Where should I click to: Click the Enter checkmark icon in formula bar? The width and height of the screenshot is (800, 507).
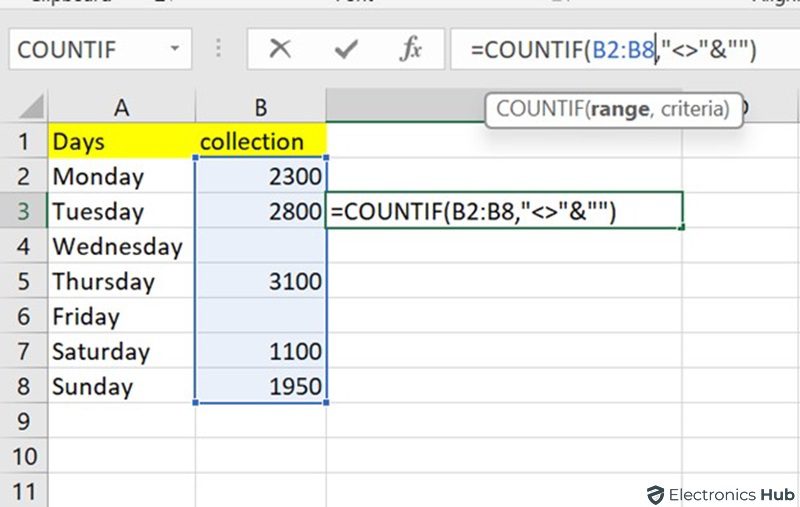click(346, 50)
